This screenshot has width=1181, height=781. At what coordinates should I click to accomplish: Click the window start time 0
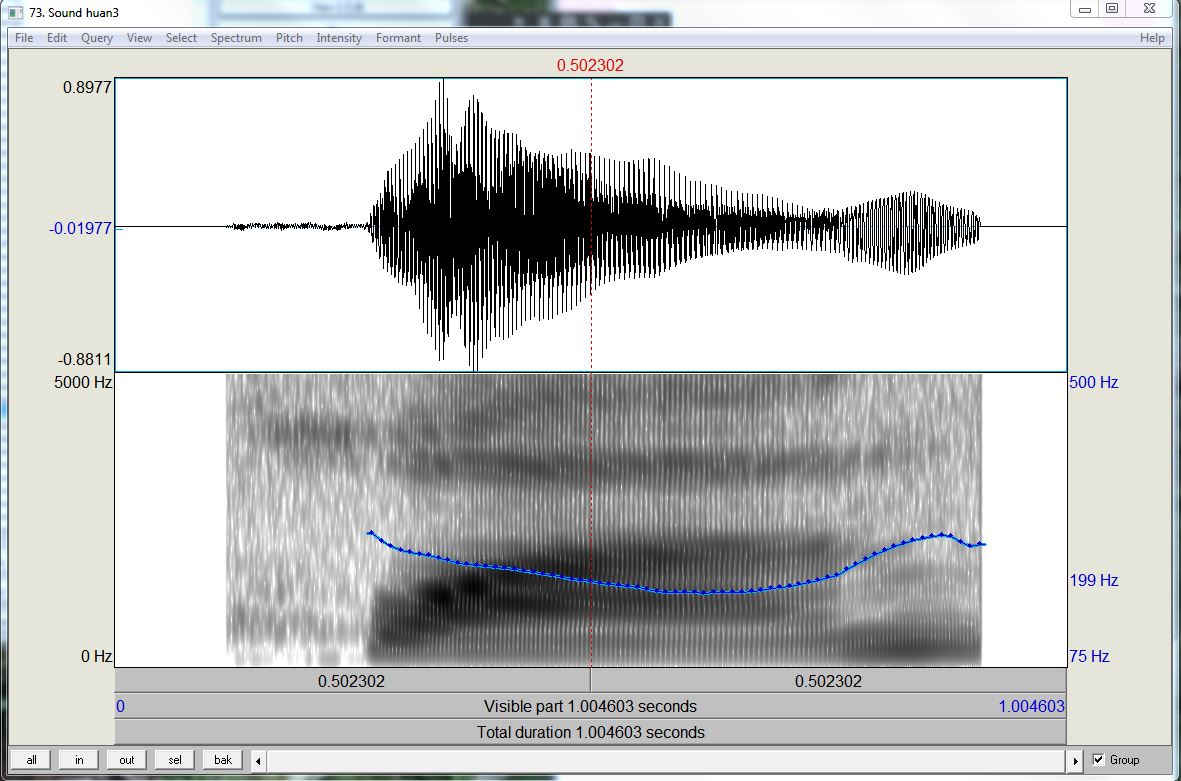point(121,706)
